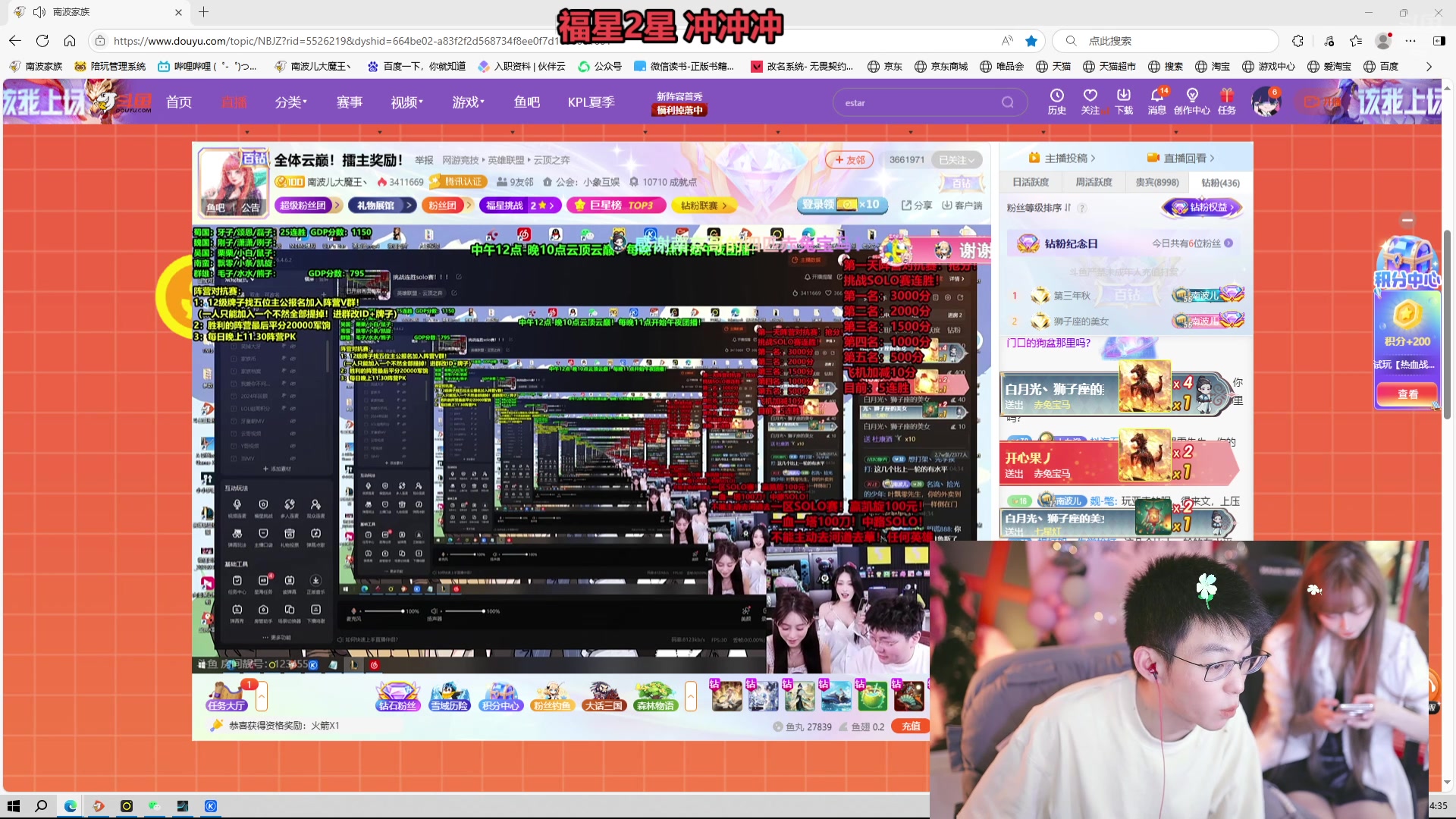Open the 鱼吧 nav item
1456x819 pixels.
tap(527, 102)
